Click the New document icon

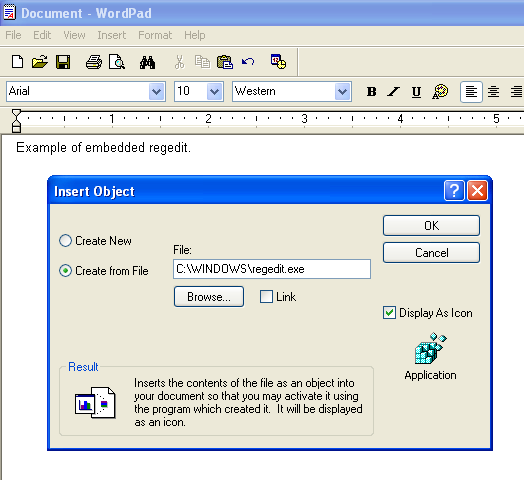pyautogui.click(x=17, y=62)
